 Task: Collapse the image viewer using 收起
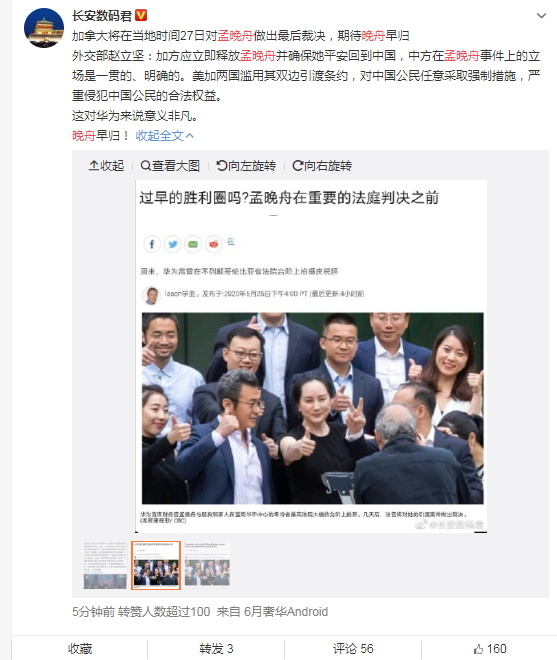coord(106,165)
